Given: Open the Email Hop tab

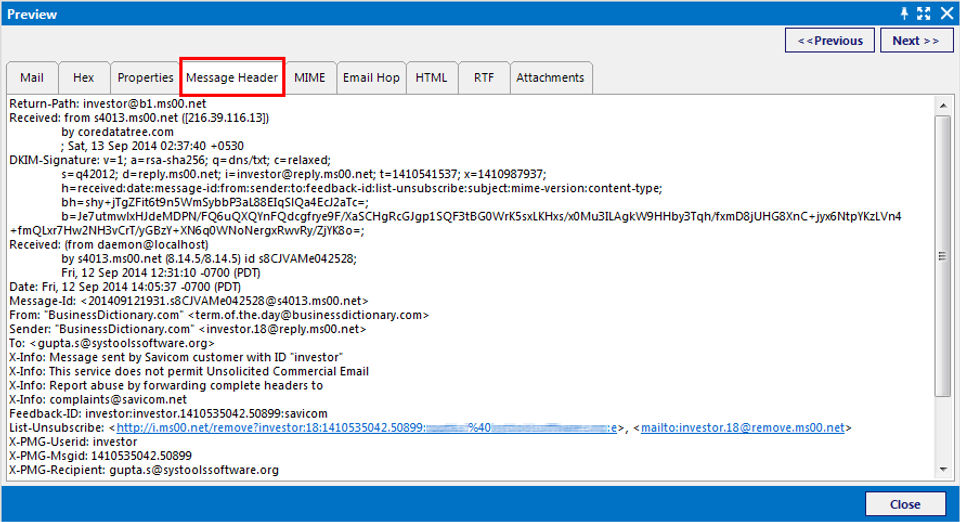Looking at the screenshot, I should 371,78.
